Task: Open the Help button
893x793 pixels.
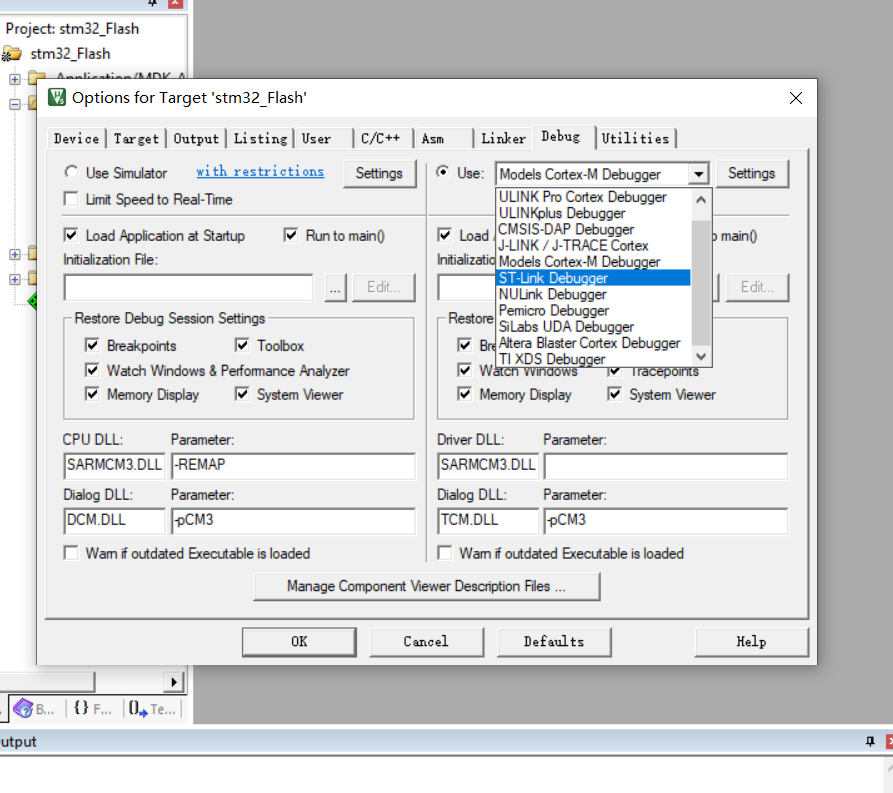Action: 752,642
